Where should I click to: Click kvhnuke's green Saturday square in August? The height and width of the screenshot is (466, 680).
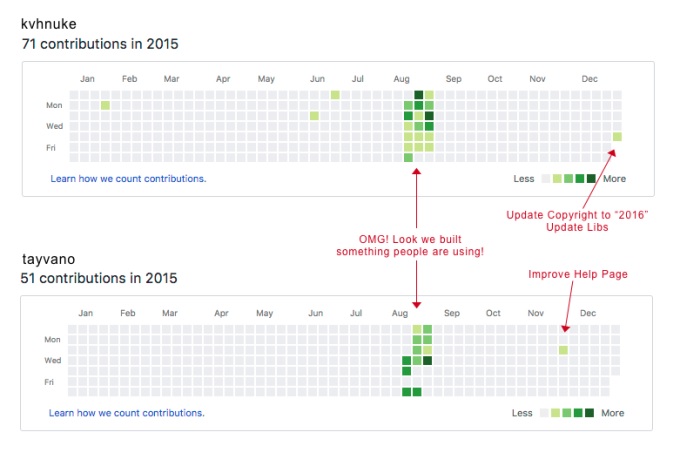(408, 158)
